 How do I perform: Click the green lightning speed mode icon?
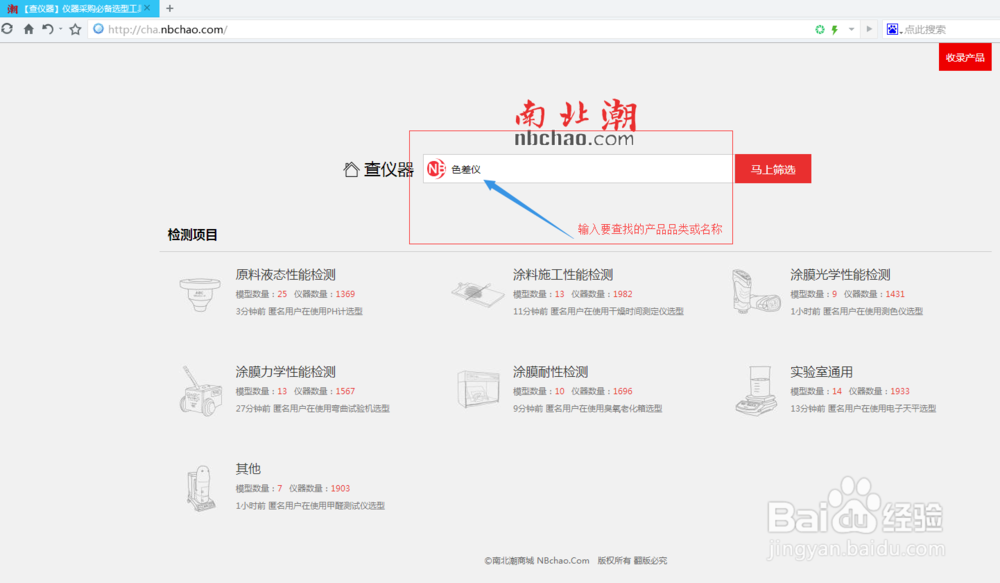click(x=834, y=29)
